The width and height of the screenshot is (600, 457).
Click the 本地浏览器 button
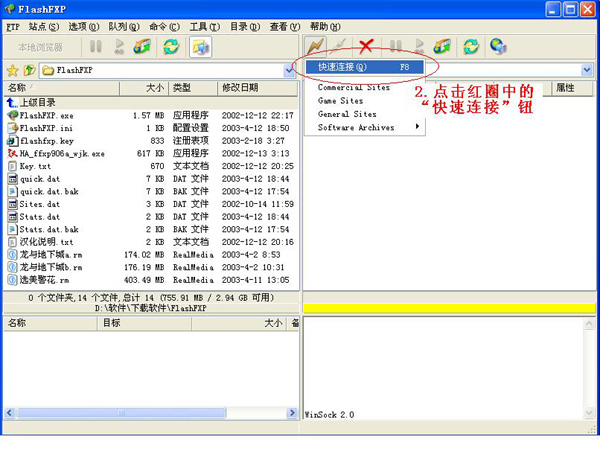click(40, 46)
